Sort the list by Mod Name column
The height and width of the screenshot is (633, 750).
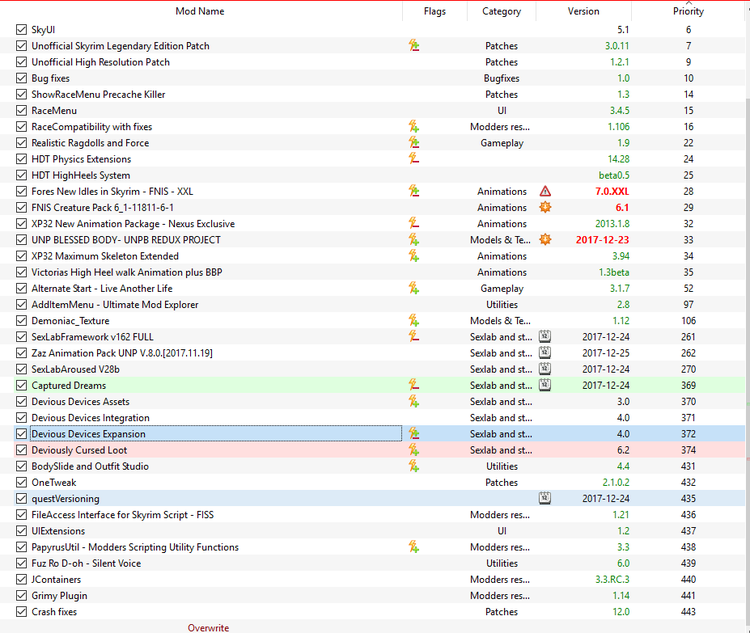(200, 11)
